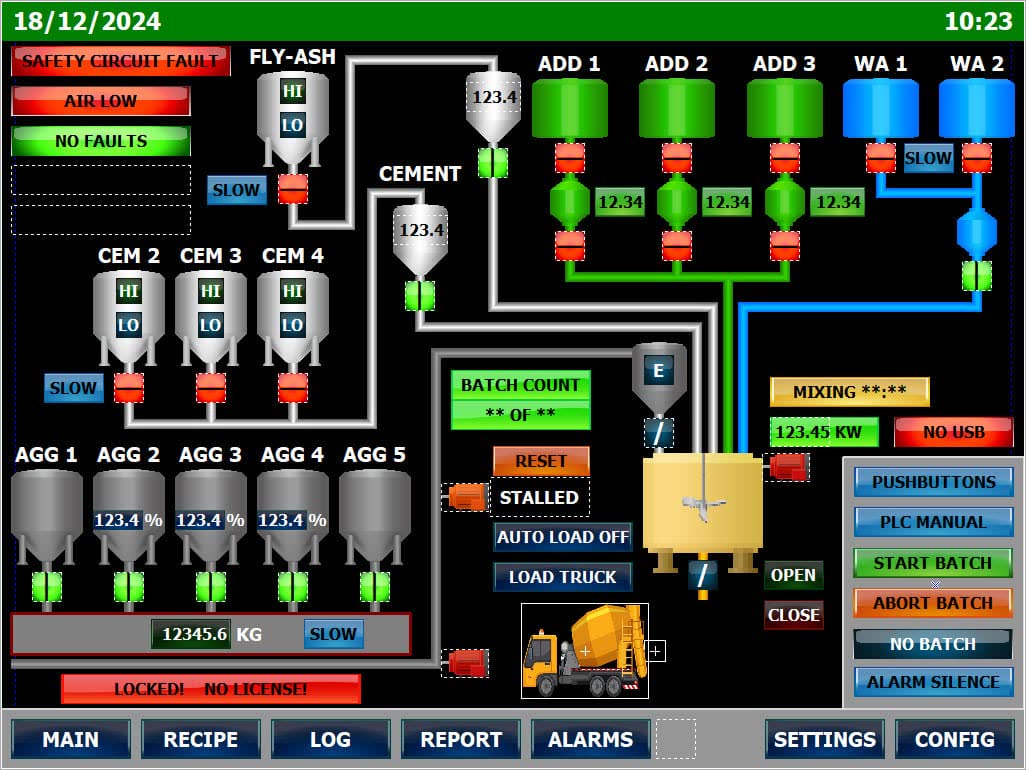1026x770 pixels.
Task: Click the CLOSE mixer gate button
Action: pos(793,615)
